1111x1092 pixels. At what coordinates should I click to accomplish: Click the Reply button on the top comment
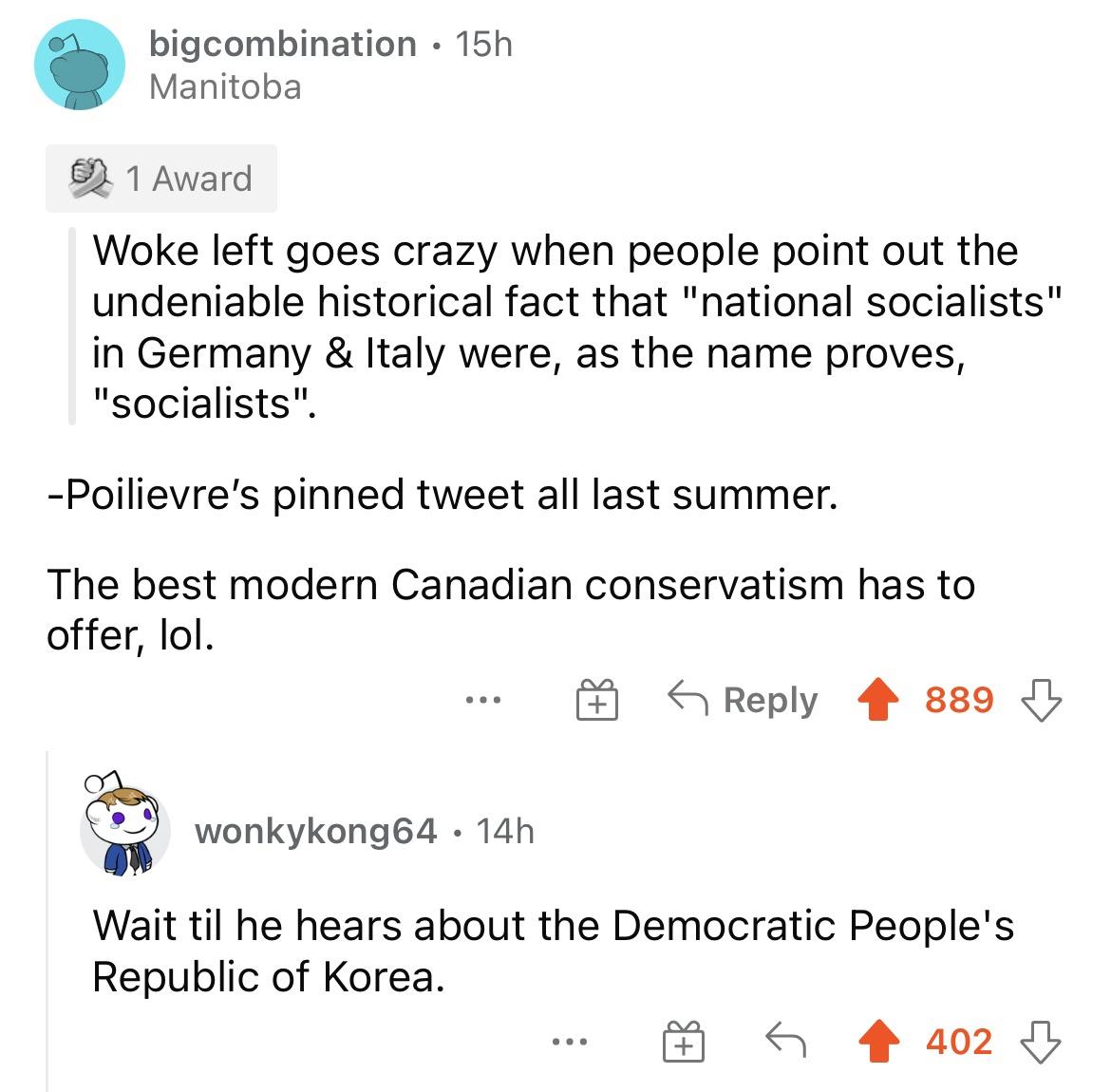click(769, 700)
